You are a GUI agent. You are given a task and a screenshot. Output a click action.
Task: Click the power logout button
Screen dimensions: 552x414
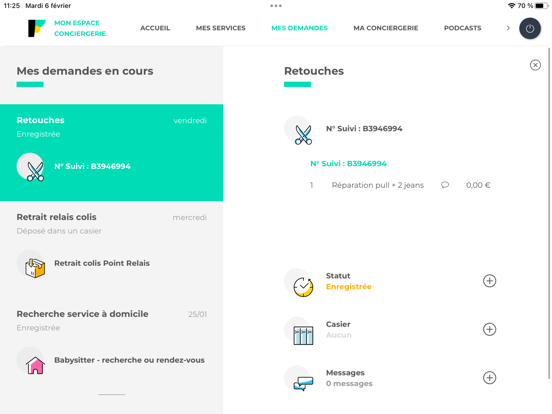[x=530, y=29]
